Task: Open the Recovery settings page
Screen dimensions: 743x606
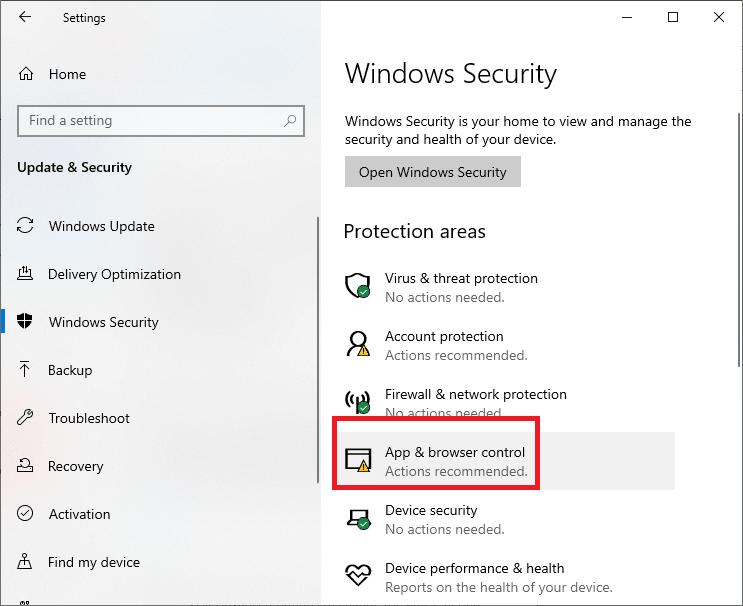Action: pyautogui.click(x=75, y=466)
